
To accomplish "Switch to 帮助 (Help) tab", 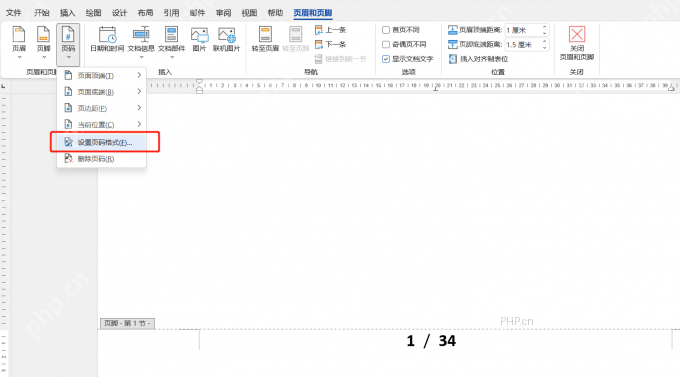I will (x=275, y=13).
